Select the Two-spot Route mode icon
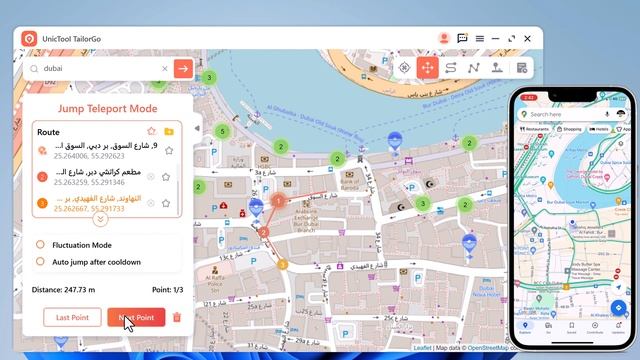The width and height of the screenshot is (640, 360). (x=451, y=68)
